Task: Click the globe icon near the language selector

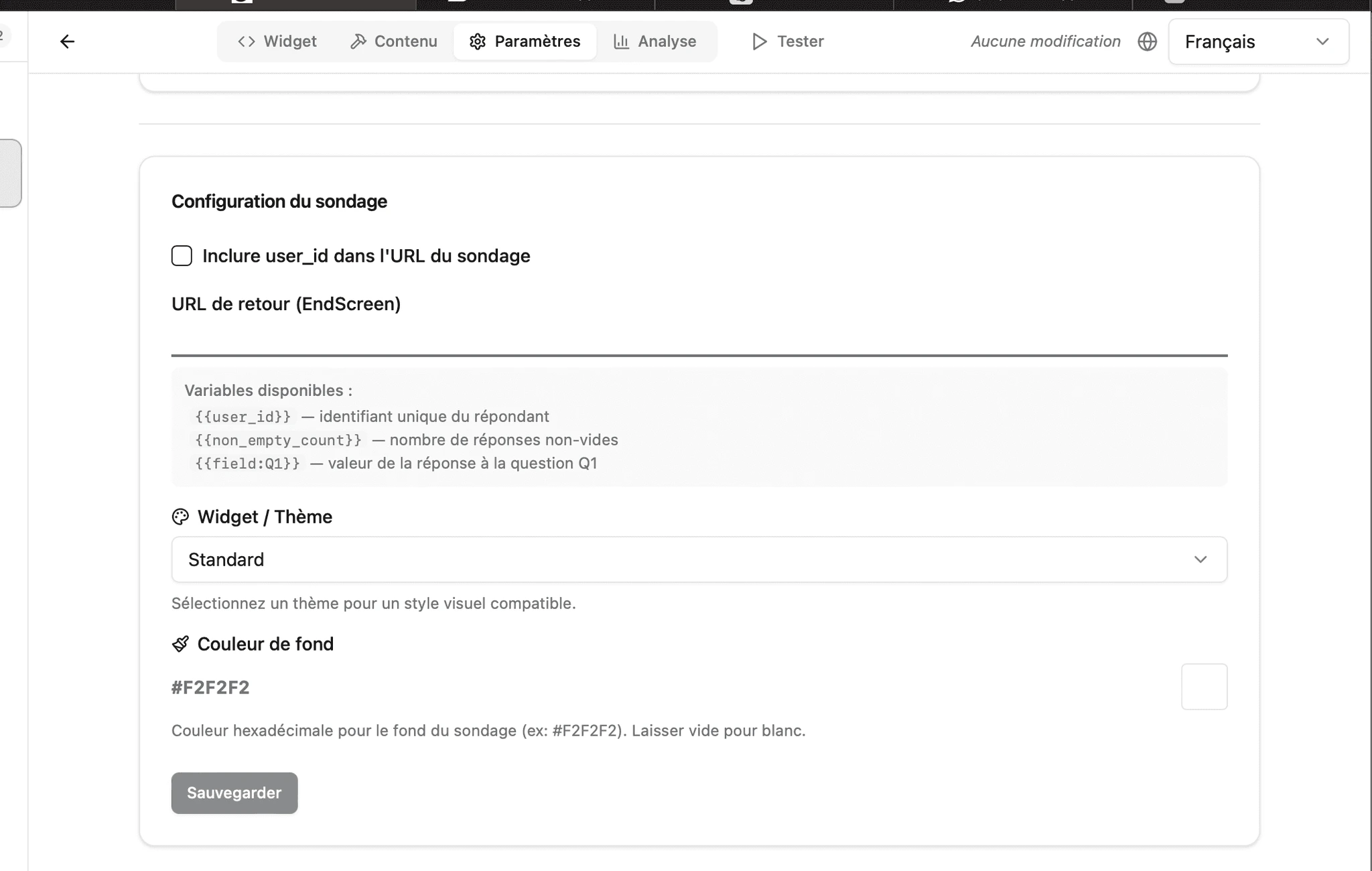Action: [1147, 42]
